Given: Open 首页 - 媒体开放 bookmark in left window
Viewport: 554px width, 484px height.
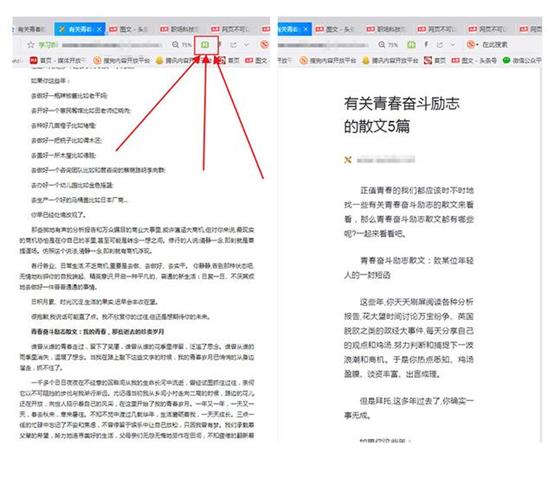Looking at the screenshot, I should tap(58, 61).
